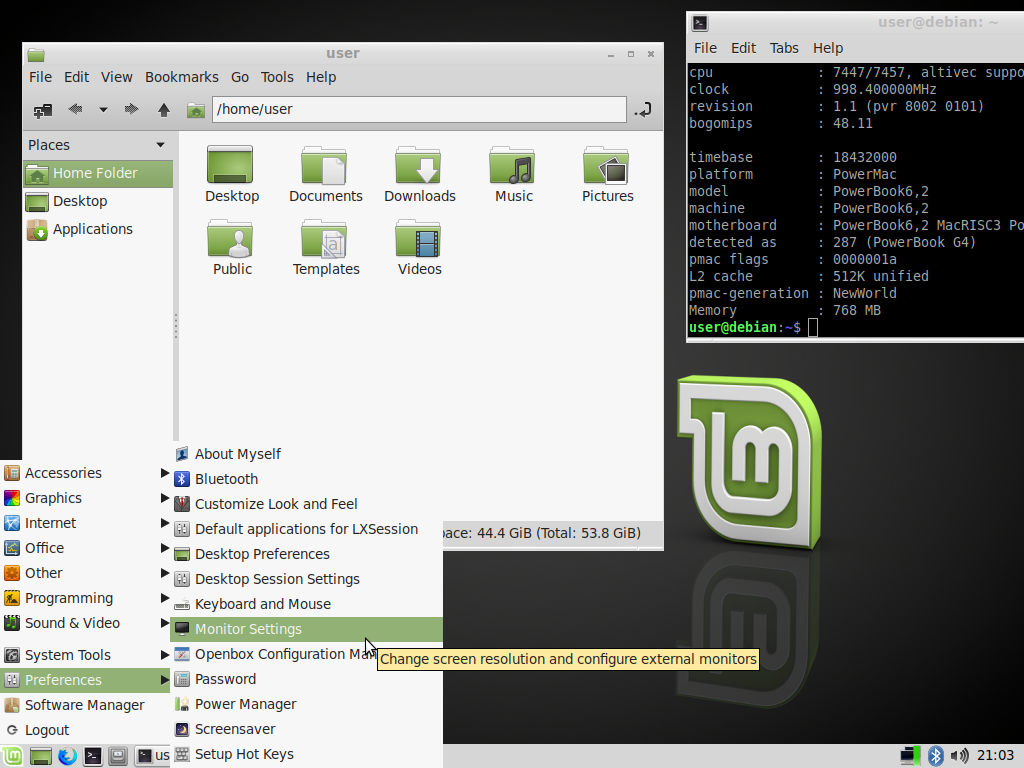Image resolution: width=1024 pixels, height=768 pixels.
Task: Open Default applications for LXSession
Action: coord(306,529)
